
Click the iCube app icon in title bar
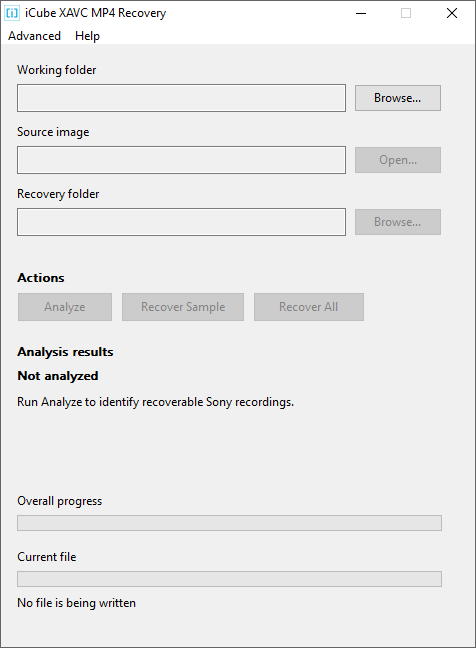[x=12, y=13]
